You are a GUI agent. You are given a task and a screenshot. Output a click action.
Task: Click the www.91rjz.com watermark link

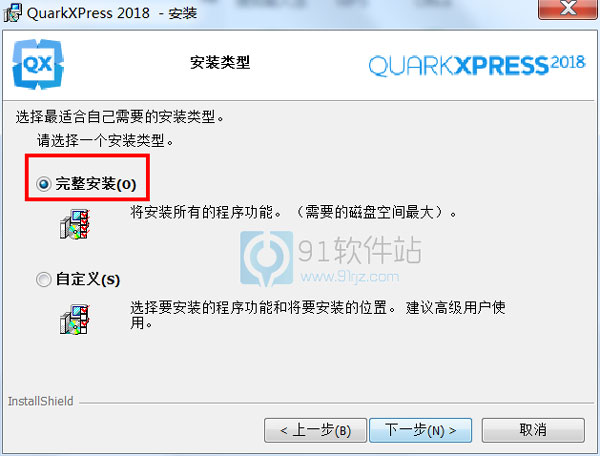349,277
